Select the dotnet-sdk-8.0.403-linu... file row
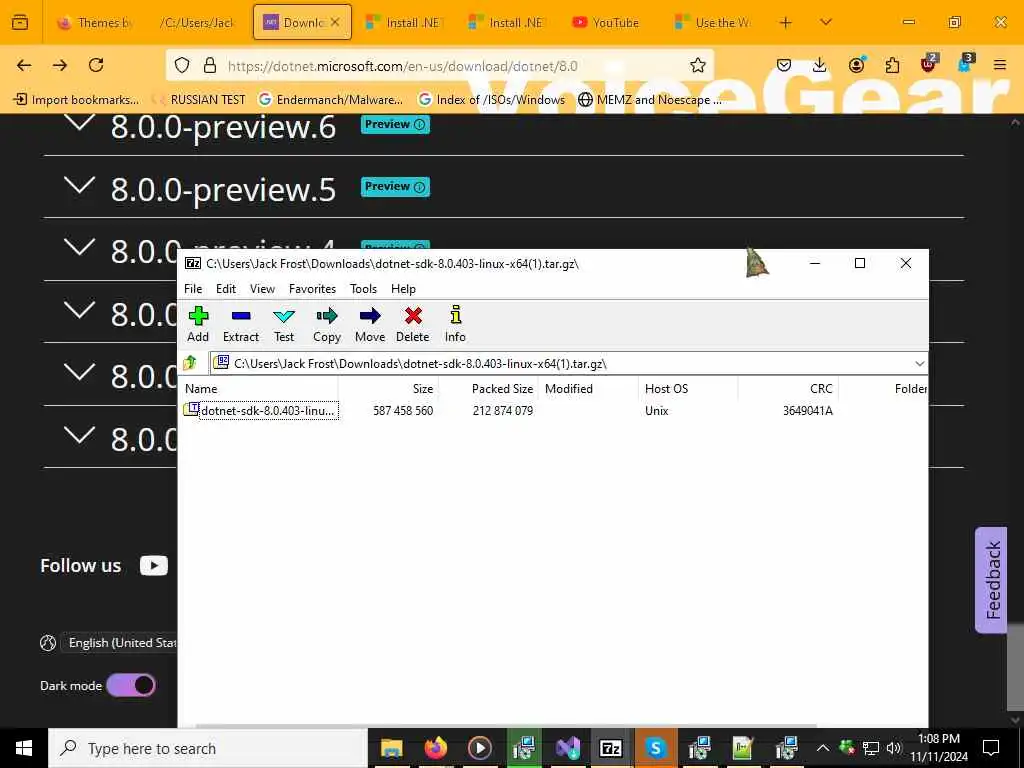The image size is (1024, 768). 268,411
